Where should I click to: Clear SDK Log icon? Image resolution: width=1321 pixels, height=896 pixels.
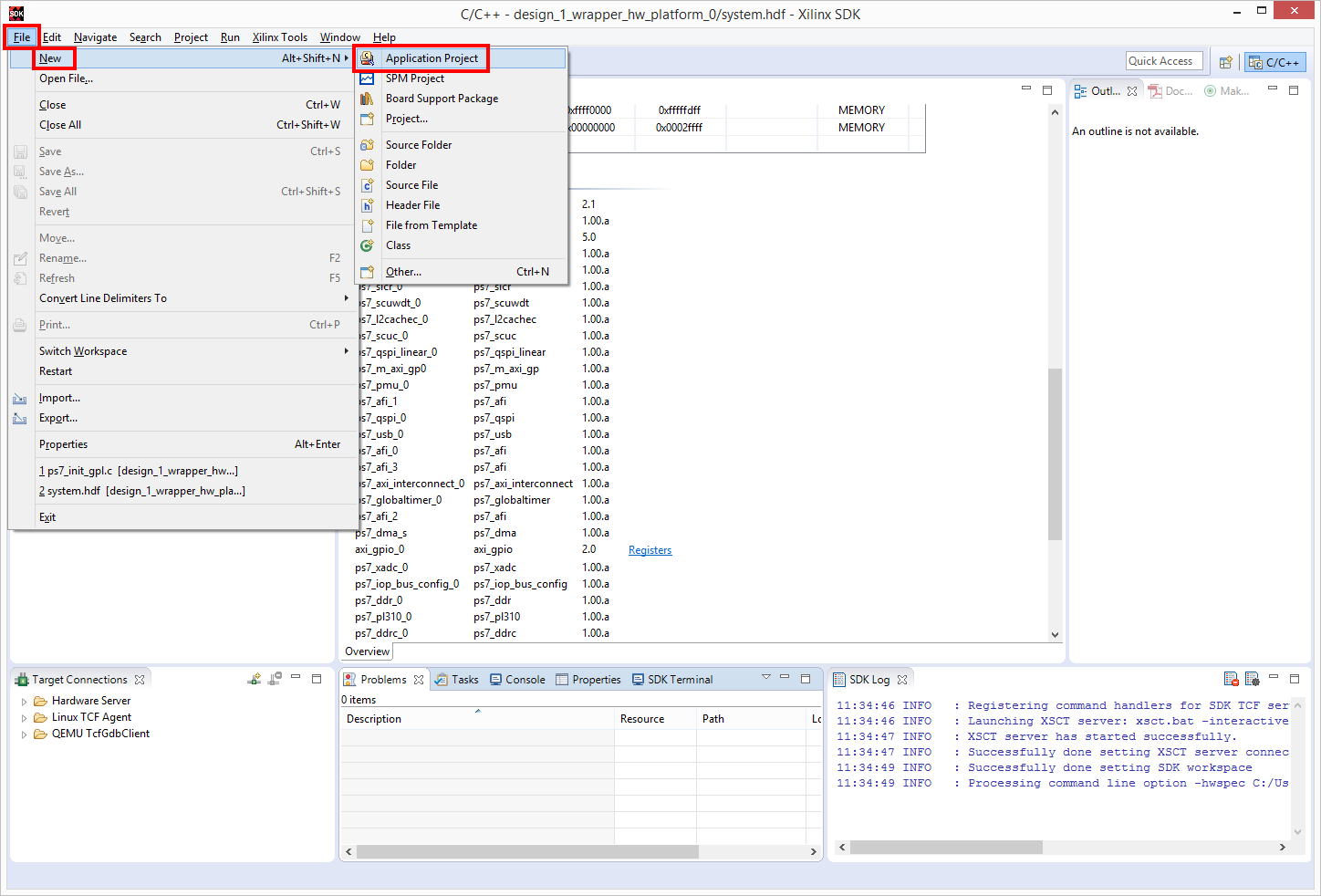click(1232, 679)
